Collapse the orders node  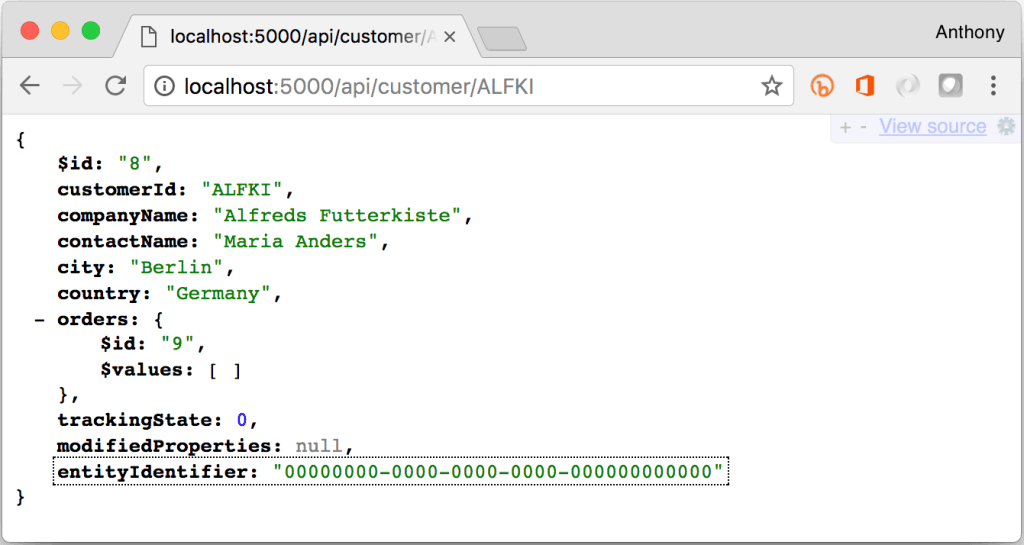(39, 320)
